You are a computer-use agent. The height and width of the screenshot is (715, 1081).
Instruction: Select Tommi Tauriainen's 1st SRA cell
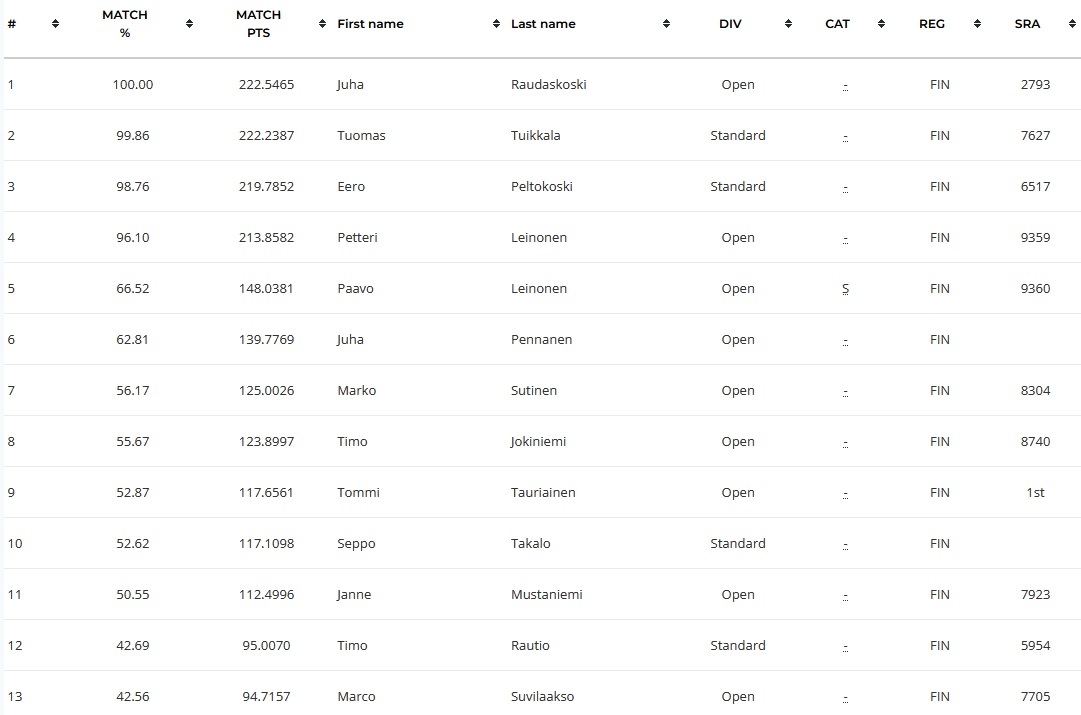(x=1035, y=492)
